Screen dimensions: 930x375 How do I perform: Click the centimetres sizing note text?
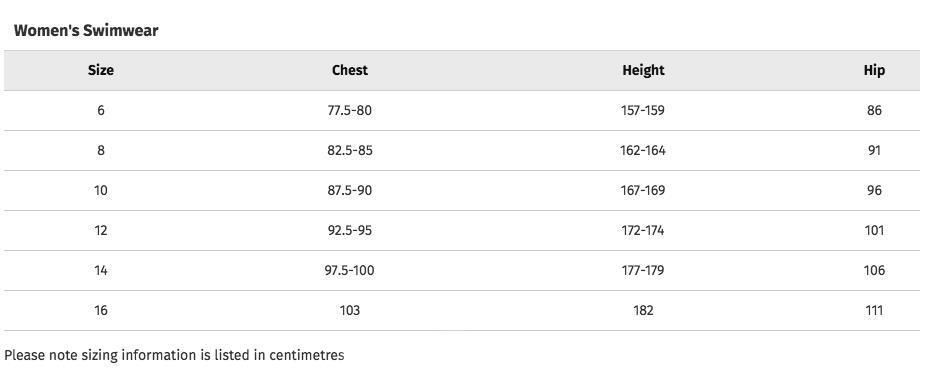tap(174, 355)
